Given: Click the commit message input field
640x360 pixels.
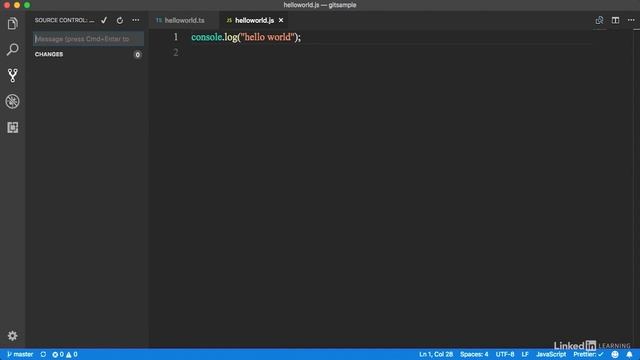Looking at the screenshot, I should tap(88, 39).
